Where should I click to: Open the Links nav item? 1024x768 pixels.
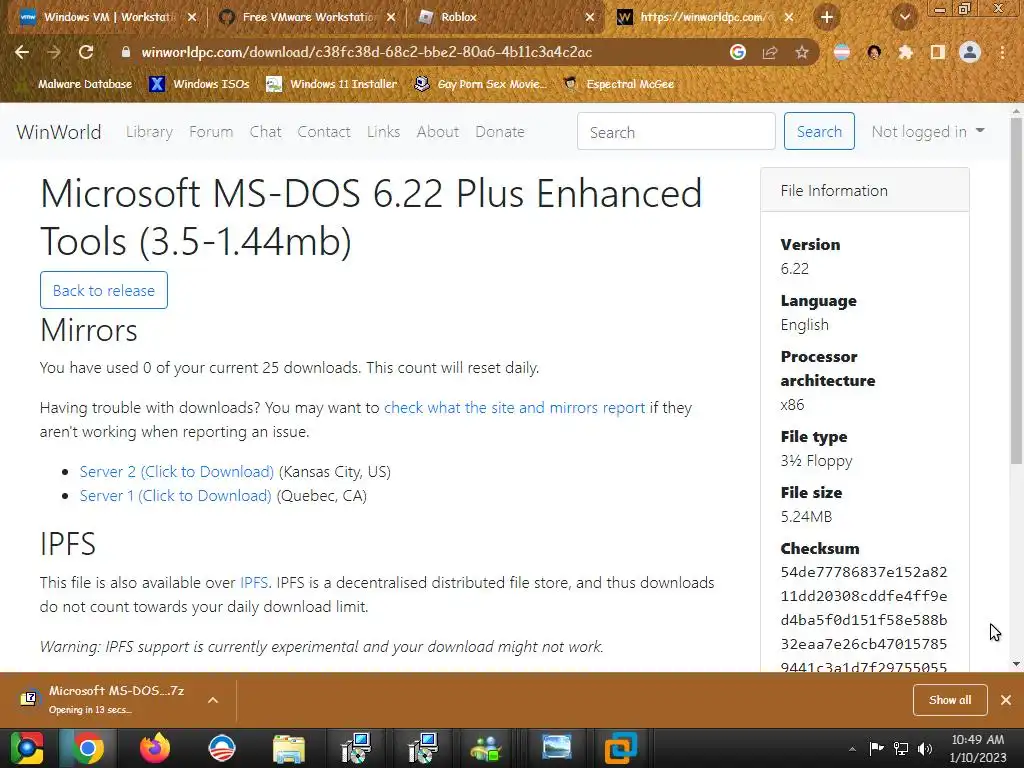[x=383, y=132]
